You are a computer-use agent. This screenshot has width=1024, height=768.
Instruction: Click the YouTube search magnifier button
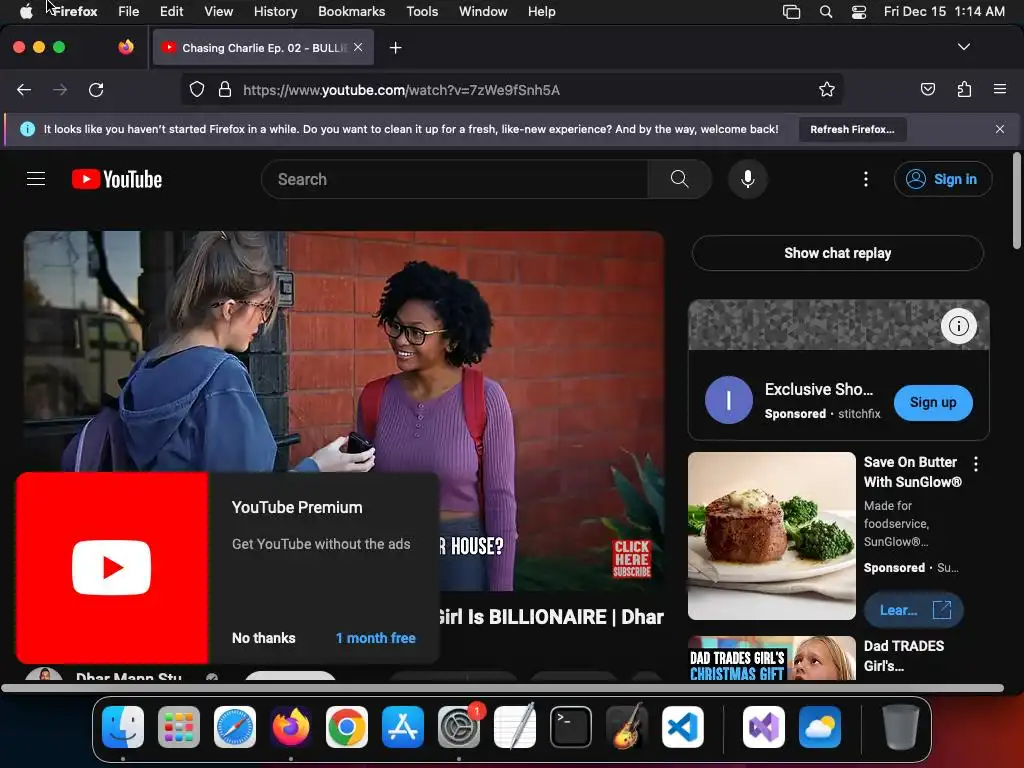[x=679, y=179]
